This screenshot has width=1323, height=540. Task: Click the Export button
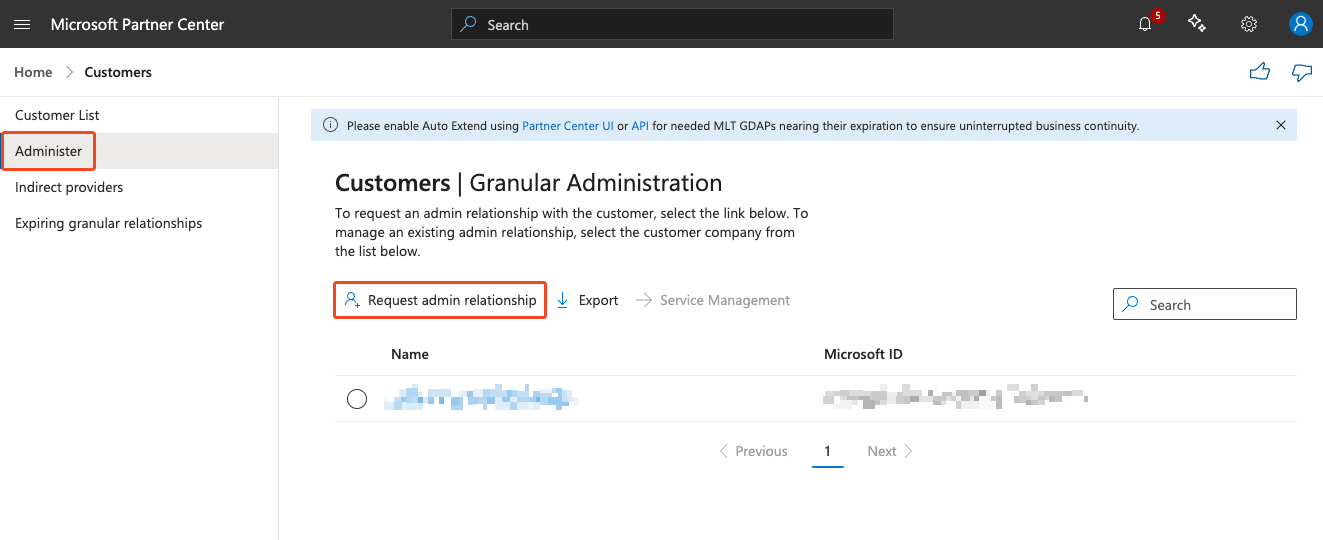587,300
